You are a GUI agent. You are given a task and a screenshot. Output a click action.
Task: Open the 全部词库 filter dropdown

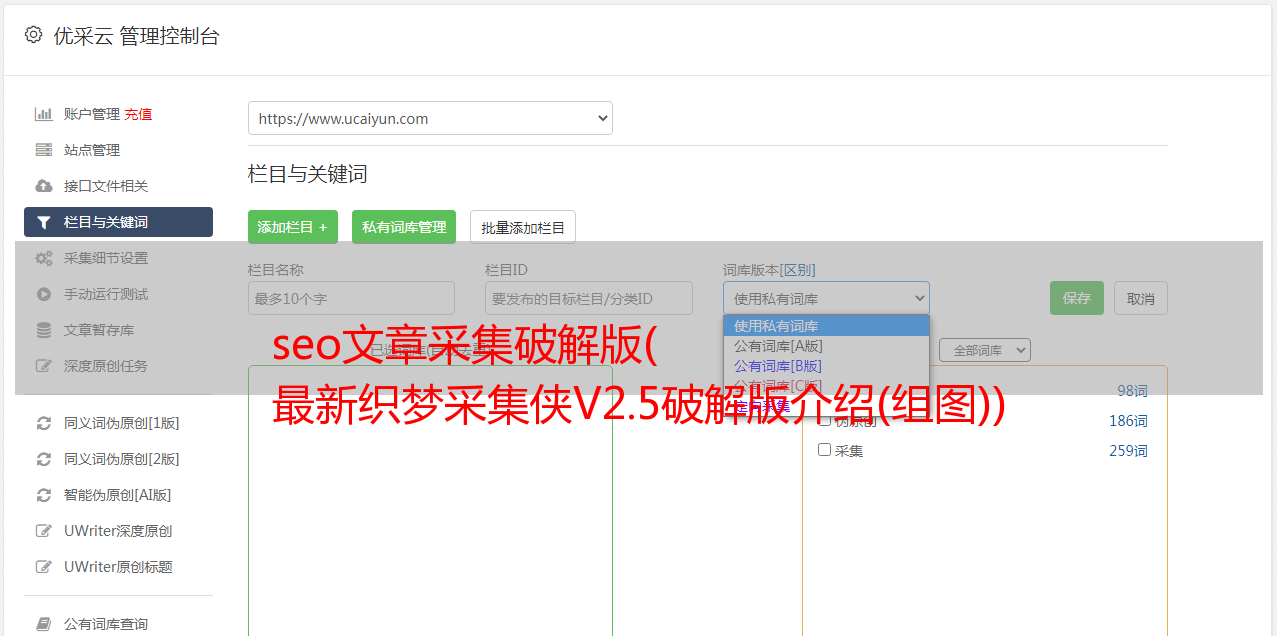[x=985, y=350]
